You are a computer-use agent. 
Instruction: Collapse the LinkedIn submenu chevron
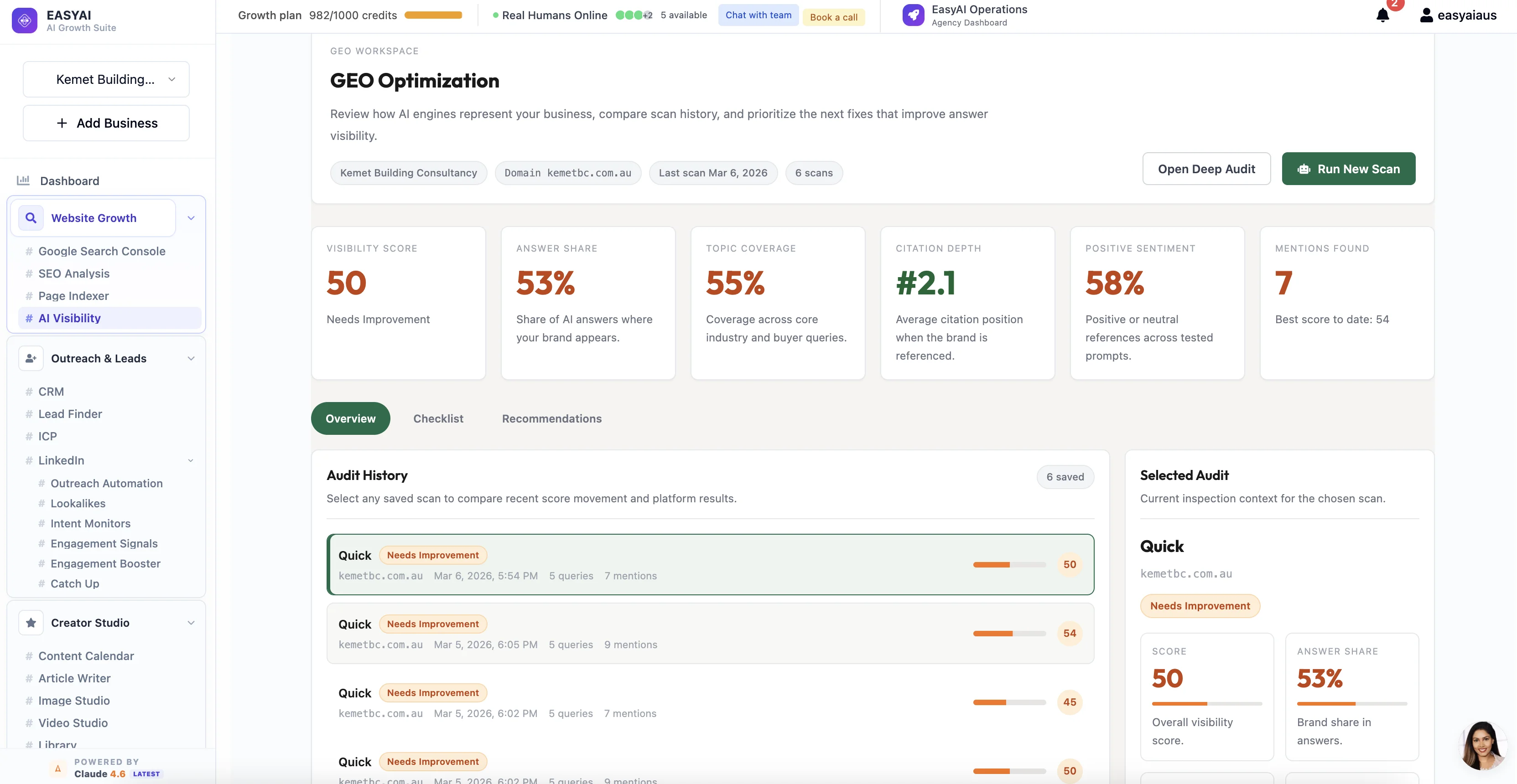[191, 460]
